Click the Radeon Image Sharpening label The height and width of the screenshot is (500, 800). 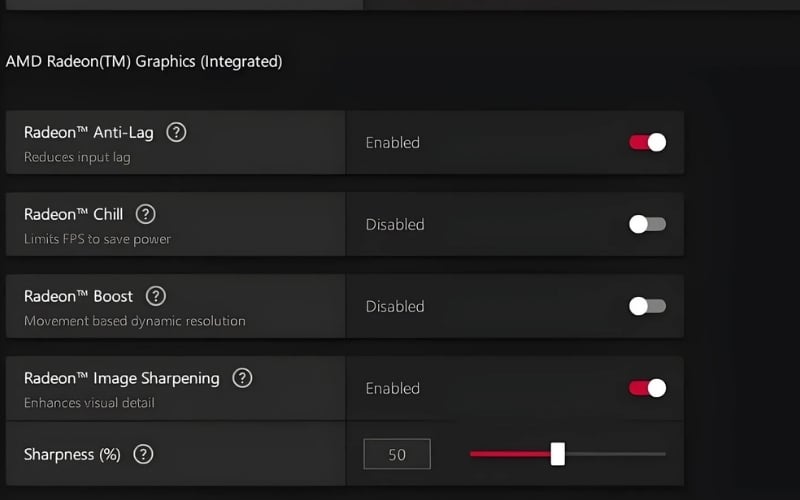coord(122,378)
